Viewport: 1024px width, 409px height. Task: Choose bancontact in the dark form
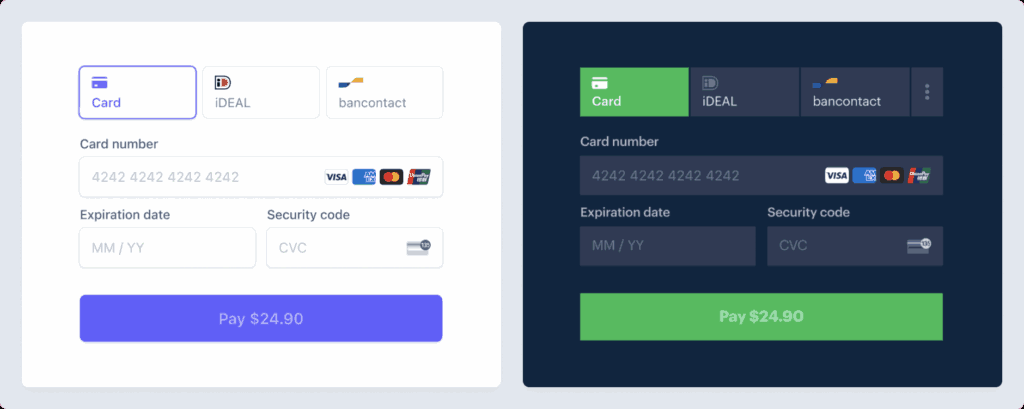(x=855, y=92)
